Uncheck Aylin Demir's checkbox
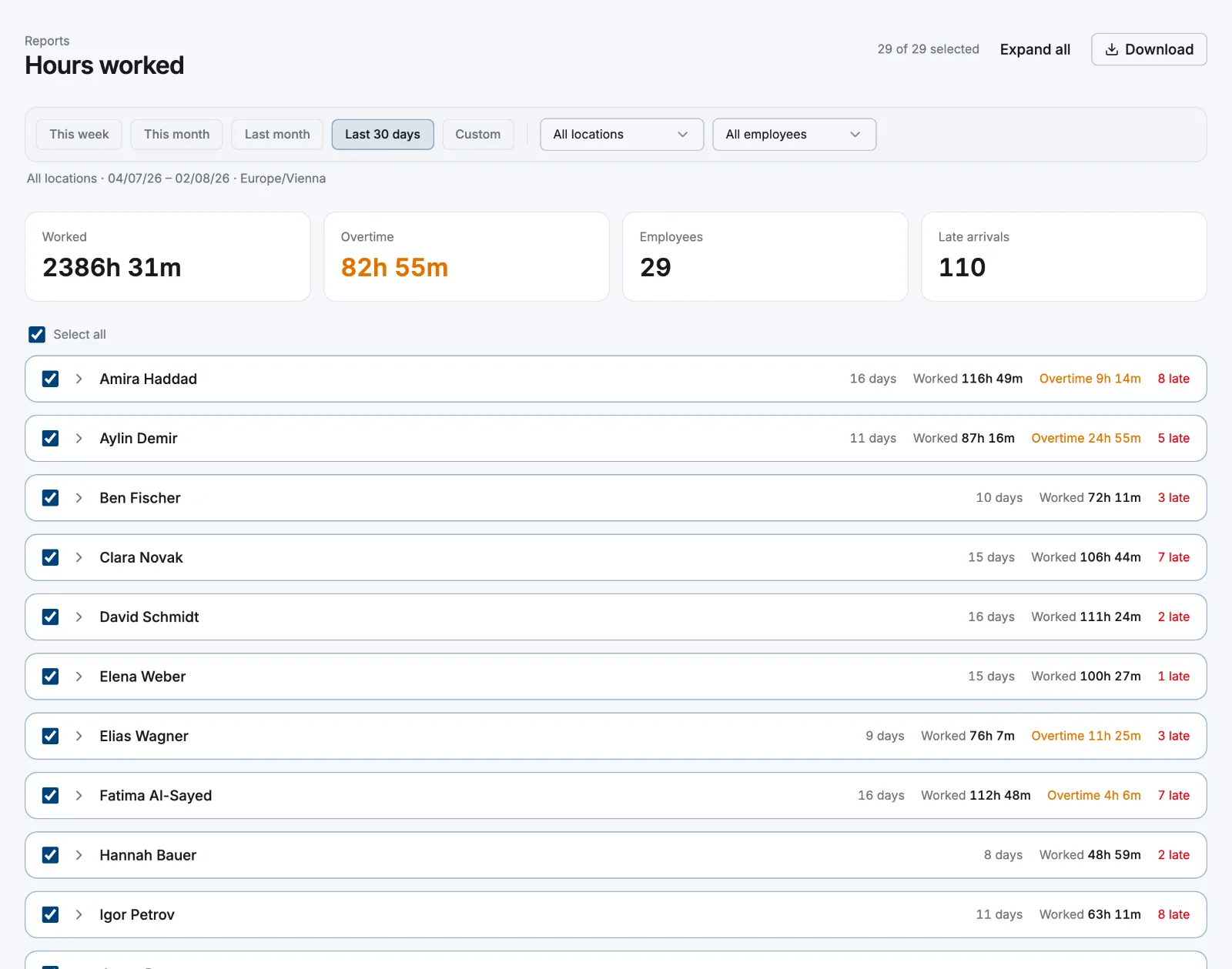The width and height of the screenshot is (1232, 969). (x=50, y=438)
